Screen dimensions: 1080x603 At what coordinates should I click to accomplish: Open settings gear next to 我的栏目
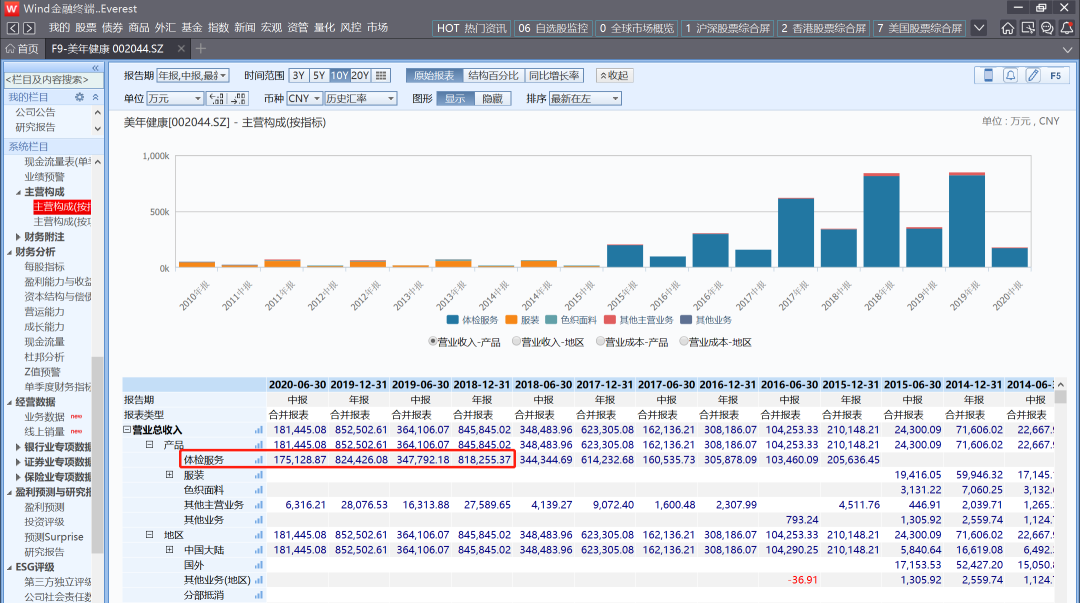point(80,97)
